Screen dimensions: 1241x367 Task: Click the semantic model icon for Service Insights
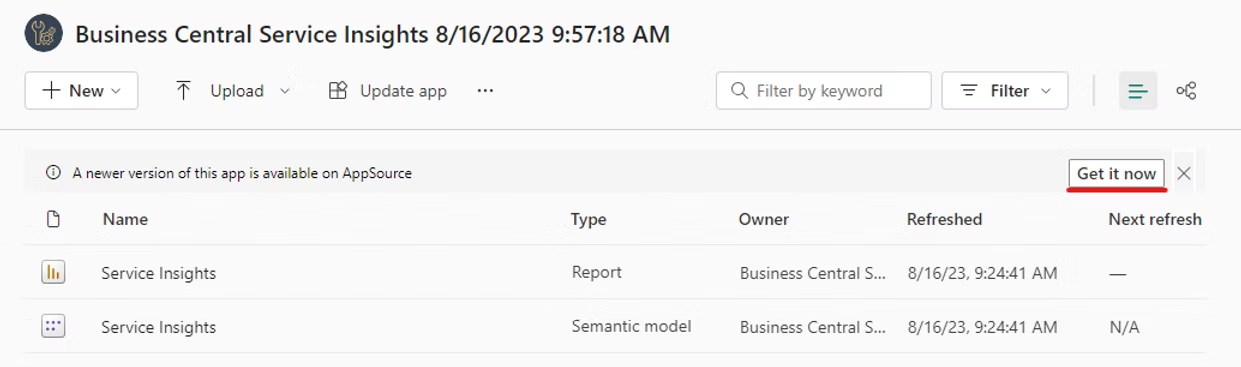[53, 326]
